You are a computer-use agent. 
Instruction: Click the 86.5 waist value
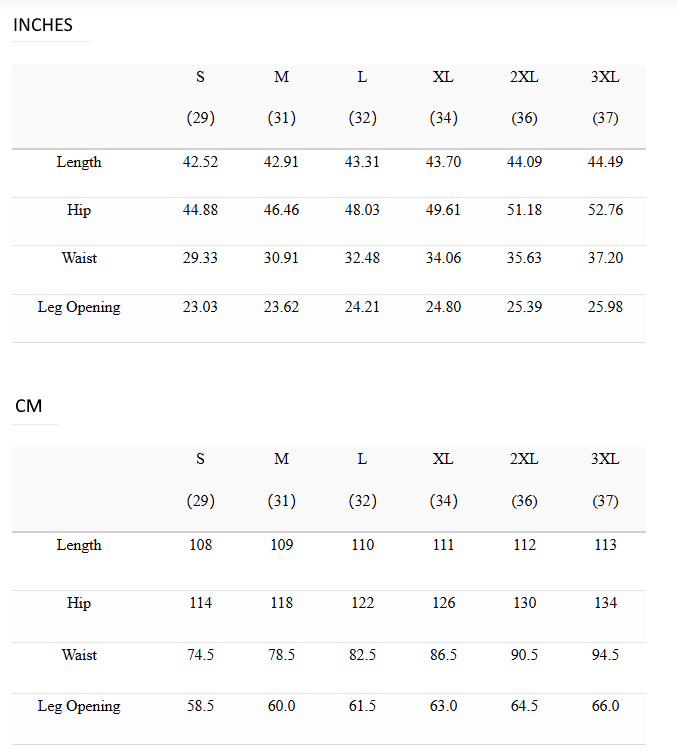[443, 655]
